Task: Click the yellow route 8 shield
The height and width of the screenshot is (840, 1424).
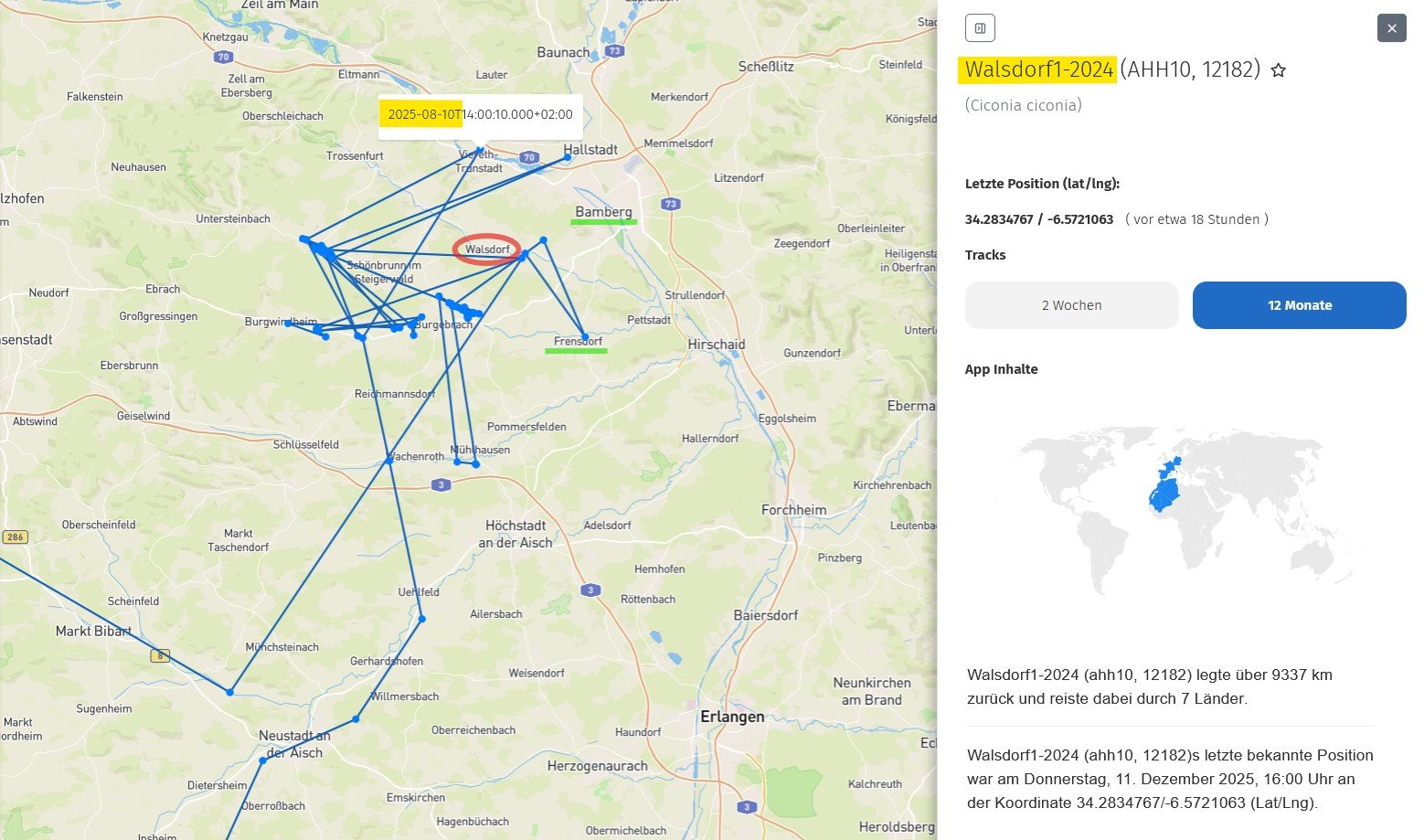Action: click(x=160, y=655)
